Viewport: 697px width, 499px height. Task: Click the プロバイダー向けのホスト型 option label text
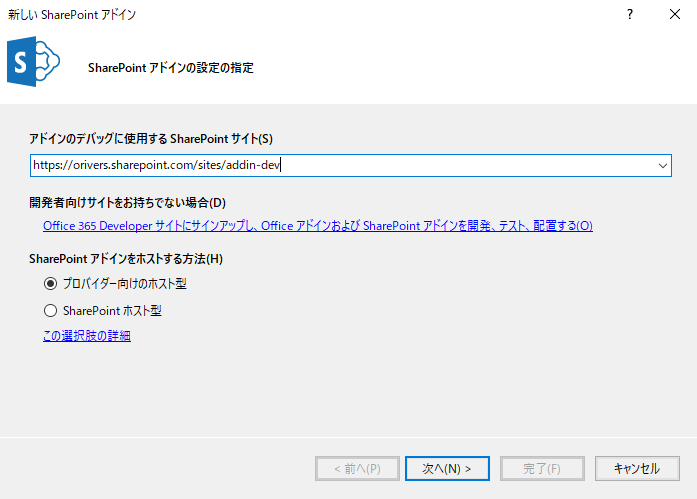(x=124, y=283)
